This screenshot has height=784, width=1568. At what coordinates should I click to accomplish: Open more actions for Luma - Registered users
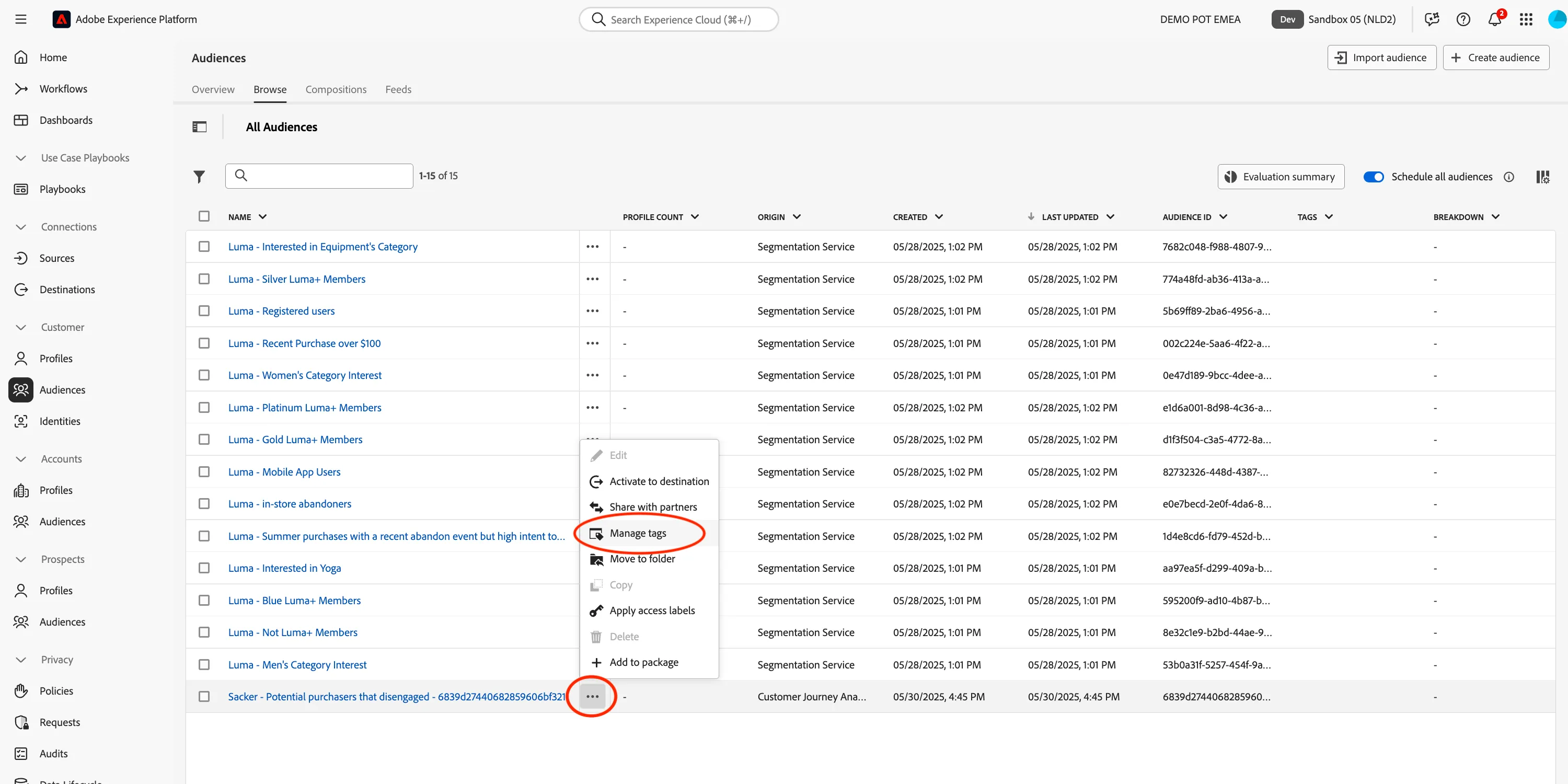tap(592, 311)
